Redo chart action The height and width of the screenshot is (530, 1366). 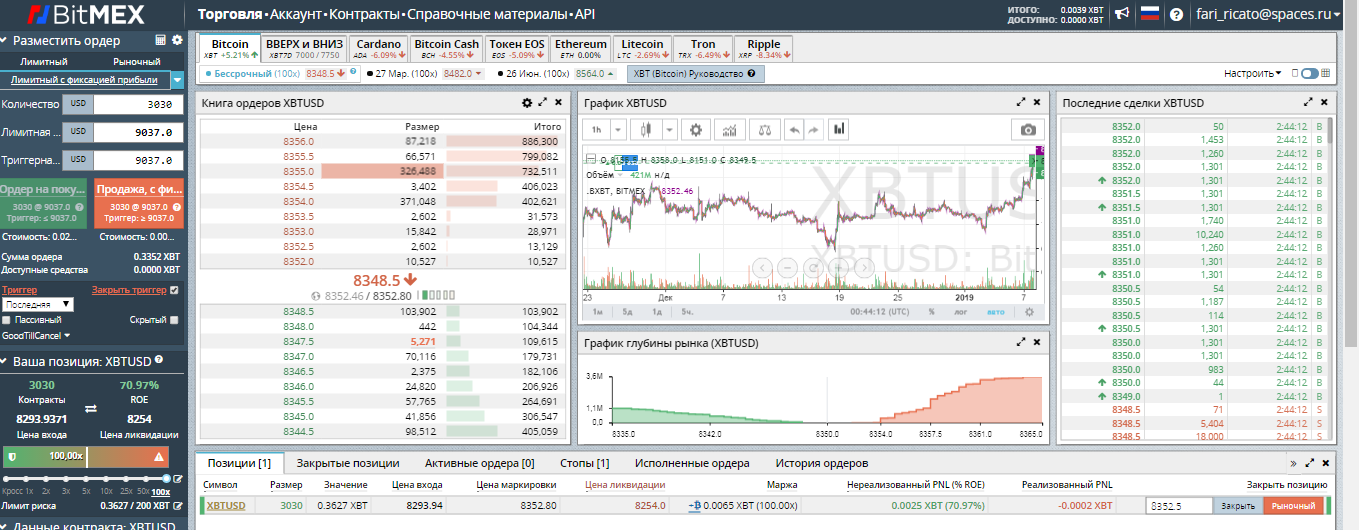pos(813,129)
